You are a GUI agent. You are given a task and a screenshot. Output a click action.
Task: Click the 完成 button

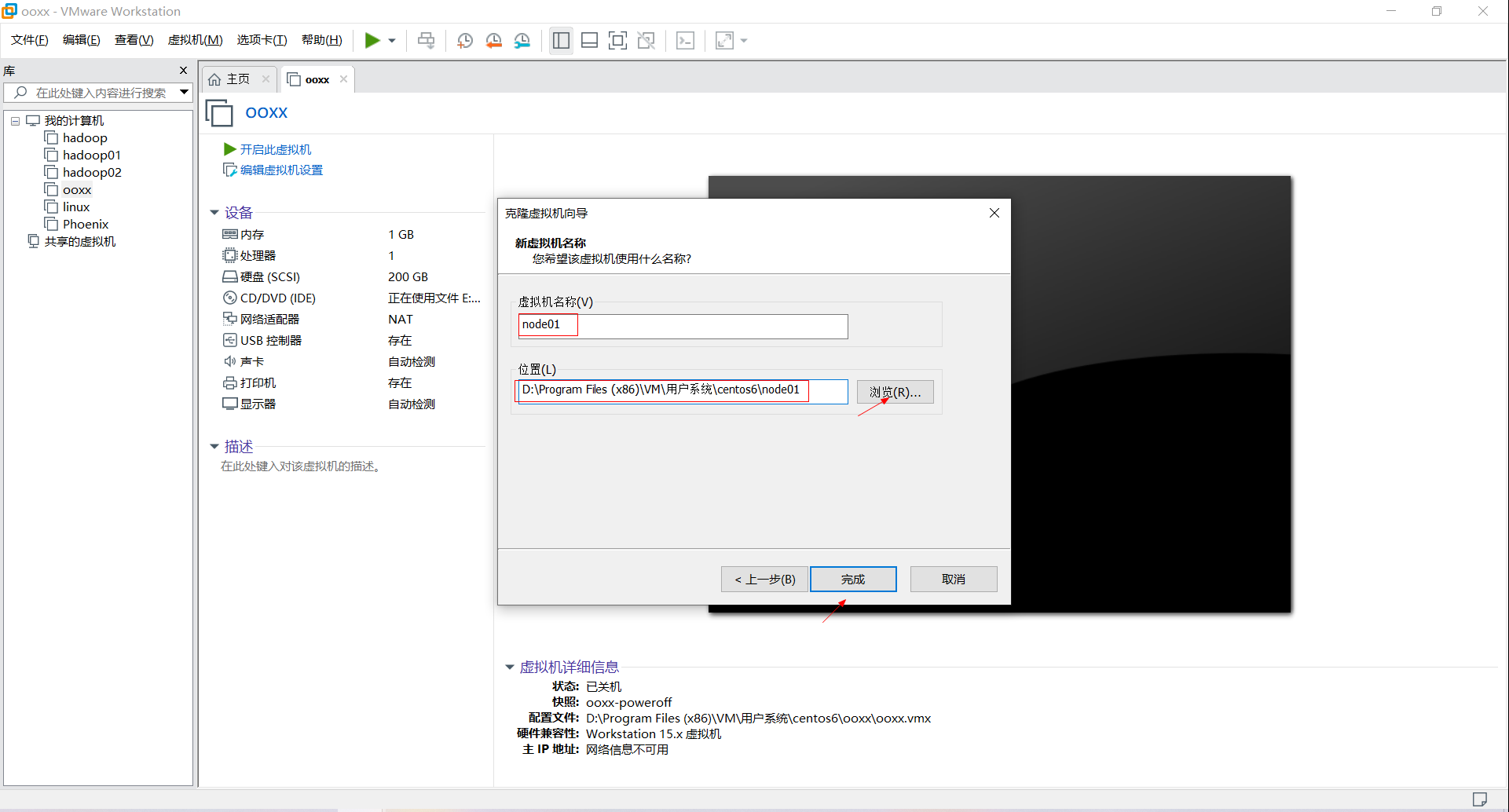853,580
